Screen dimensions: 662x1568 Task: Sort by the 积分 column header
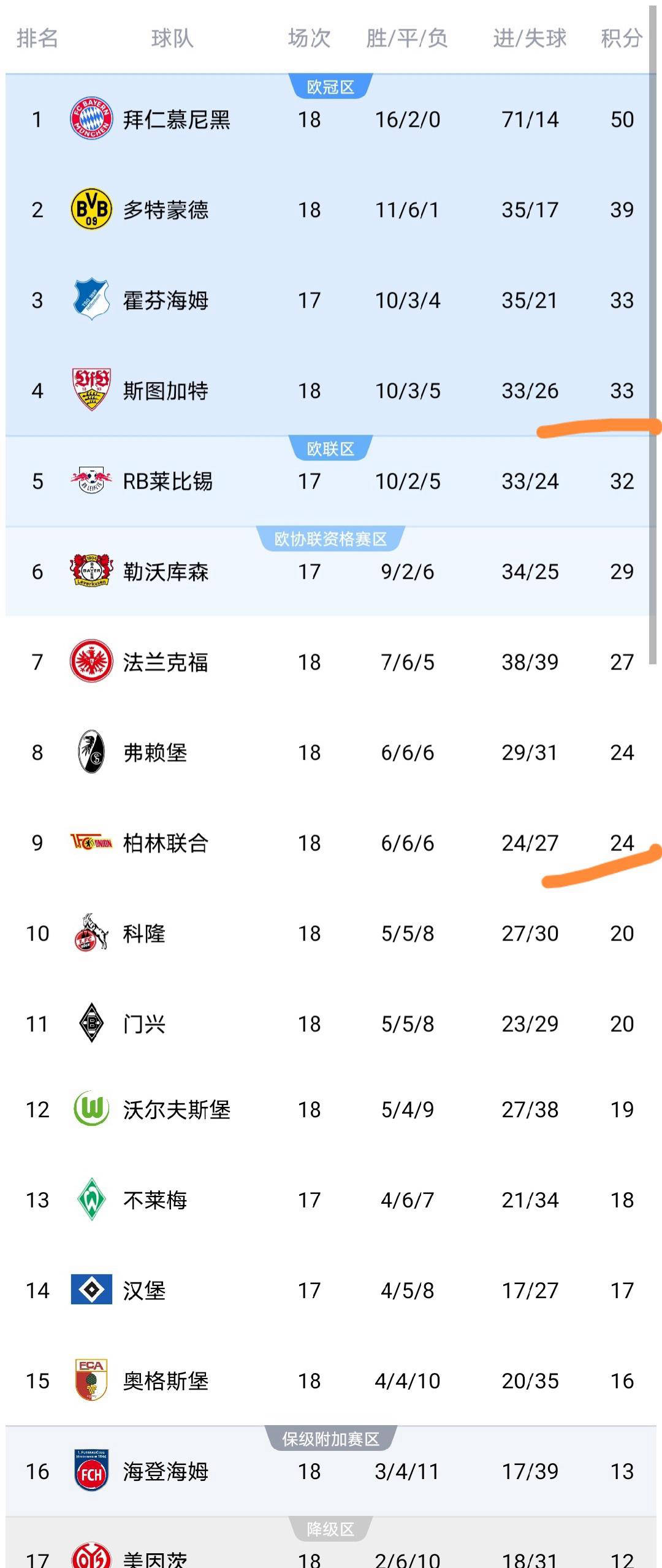pyautogui.click(x=621, y=39)
